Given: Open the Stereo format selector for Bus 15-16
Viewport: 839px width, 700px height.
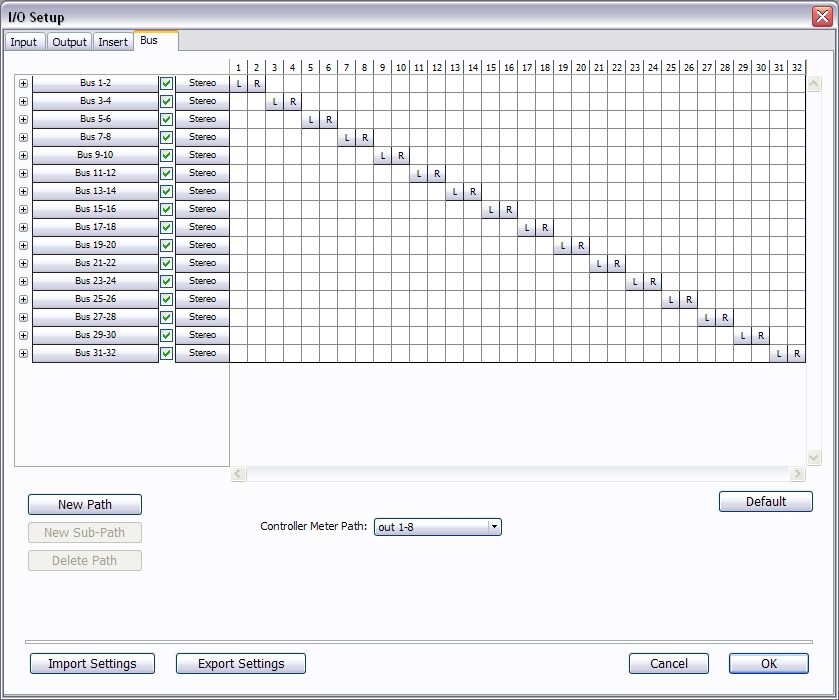Looking at the screenshot, I should [x=202, y=209].
